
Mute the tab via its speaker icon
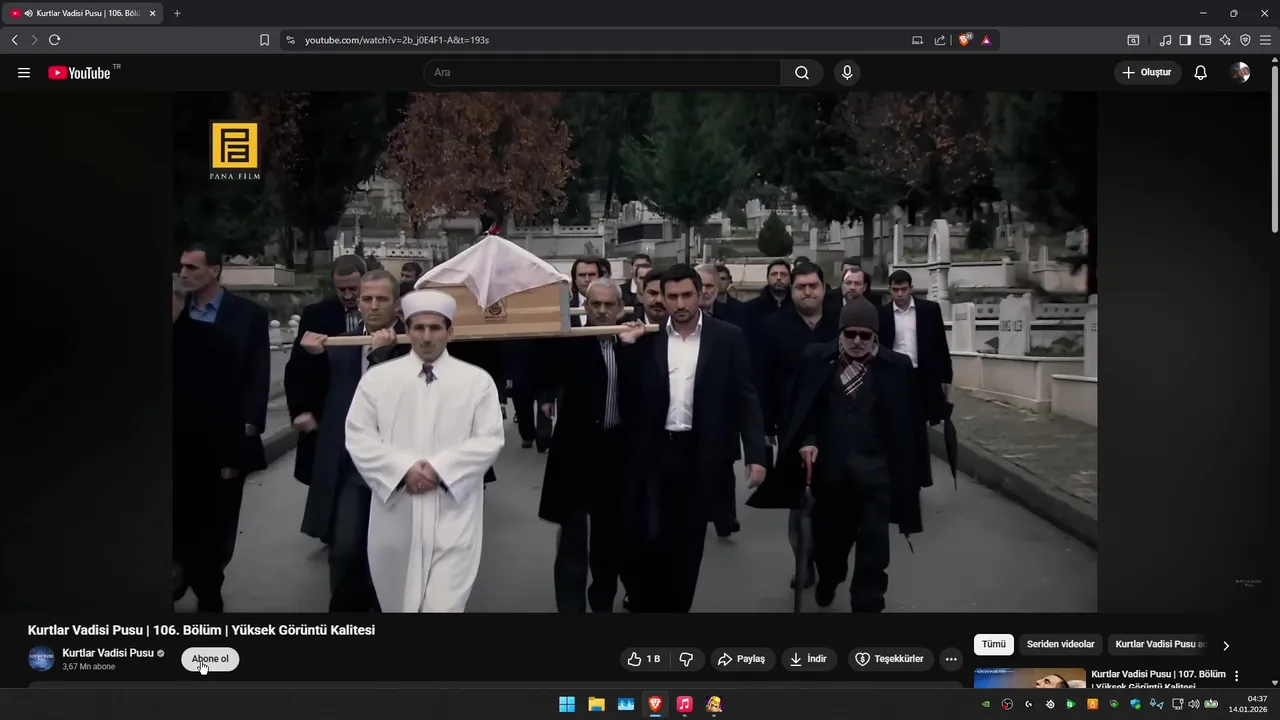29,13
